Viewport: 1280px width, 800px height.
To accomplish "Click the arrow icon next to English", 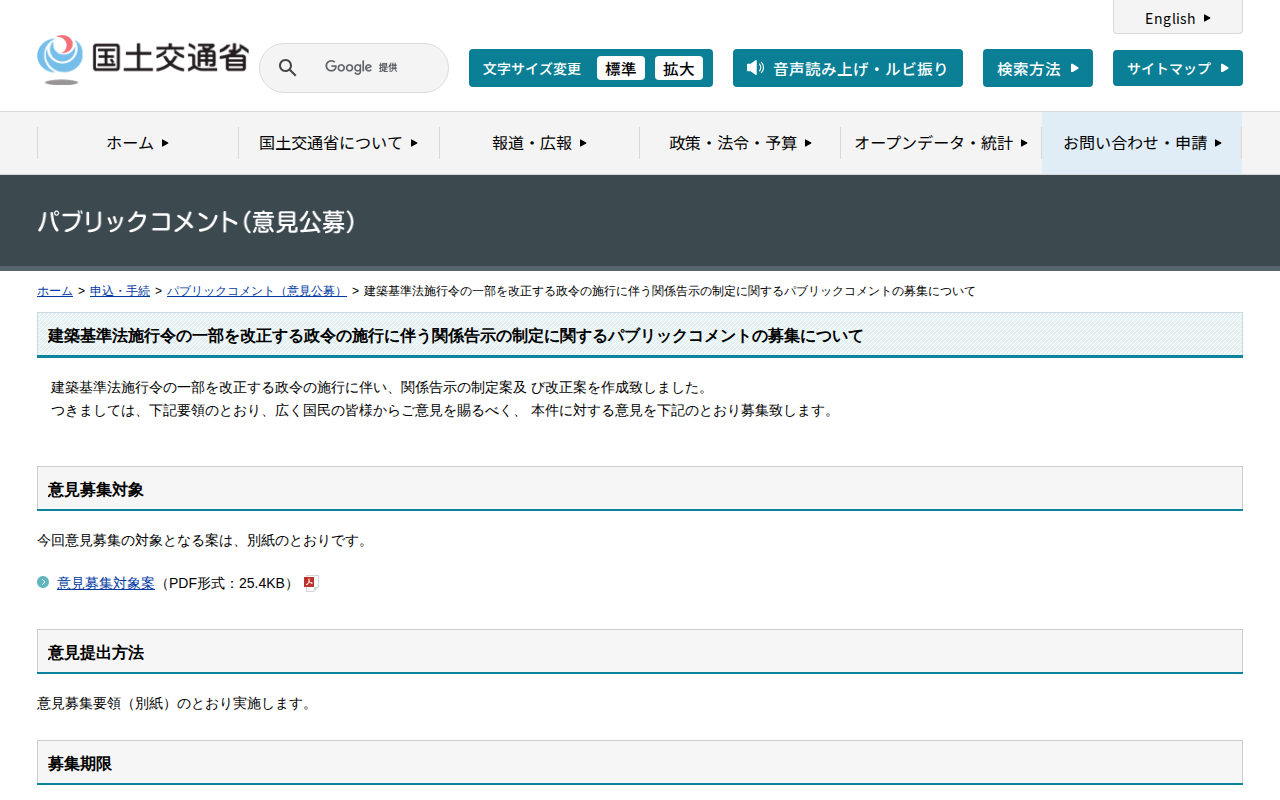I will [x=1207, y=18].
